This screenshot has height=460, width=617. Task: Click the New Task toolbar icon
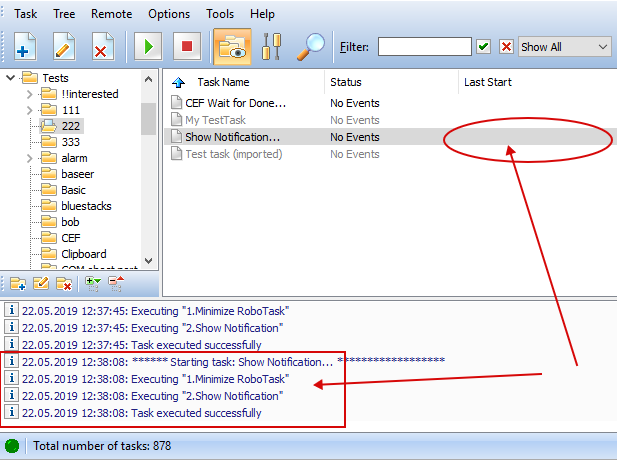click(x=26, y=47)
